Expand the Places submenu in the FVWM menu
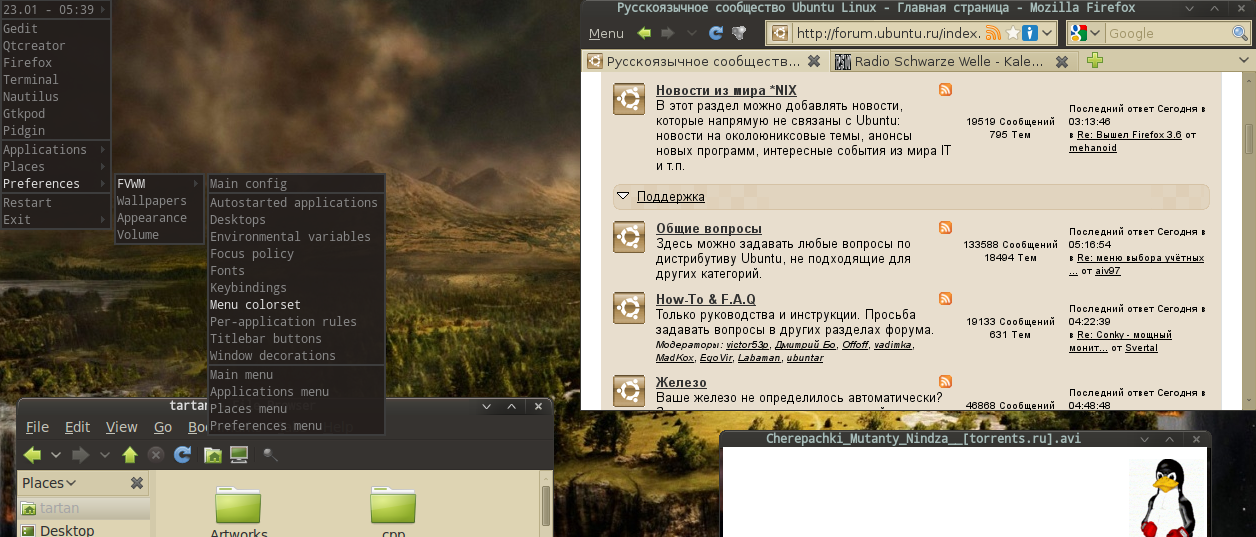The image size is (1256, 537). (x=56, y=167)
